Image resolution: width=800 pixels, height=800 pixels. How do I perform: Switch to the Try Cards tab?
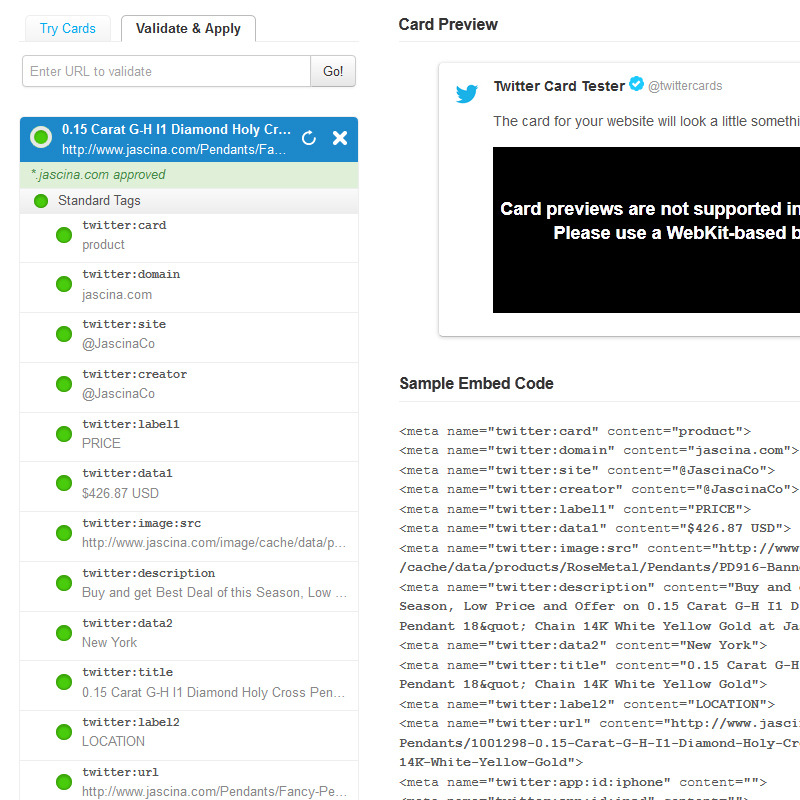67,29
